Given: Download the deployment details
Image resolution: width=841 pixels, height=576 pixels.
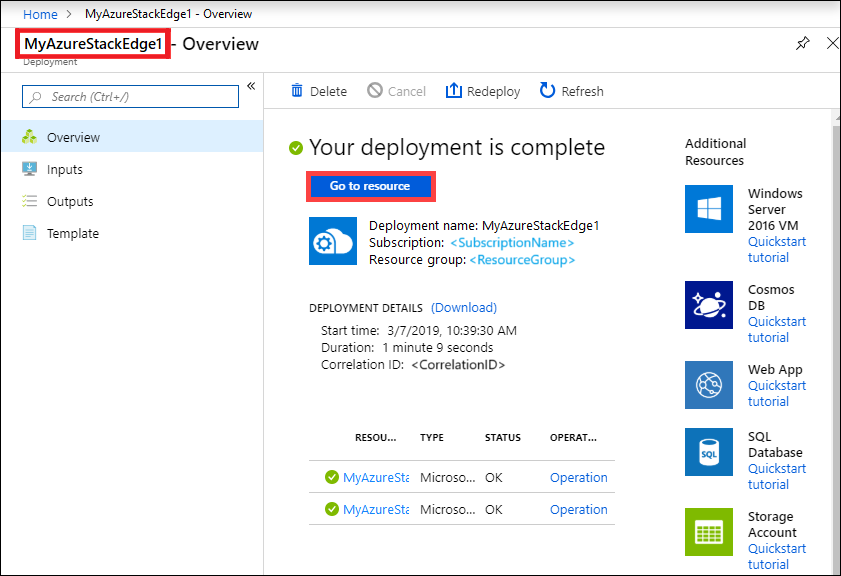Looking at the screenshot, I should [x=463, y=307].
